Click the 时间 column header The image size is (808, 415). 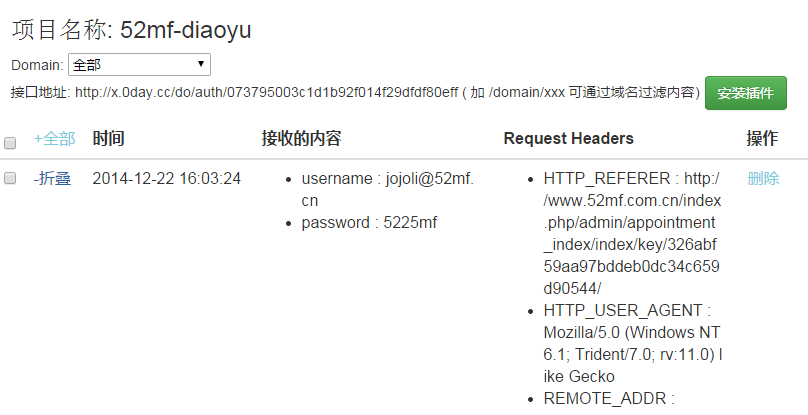pyautogui.click(x=108, y=138)
